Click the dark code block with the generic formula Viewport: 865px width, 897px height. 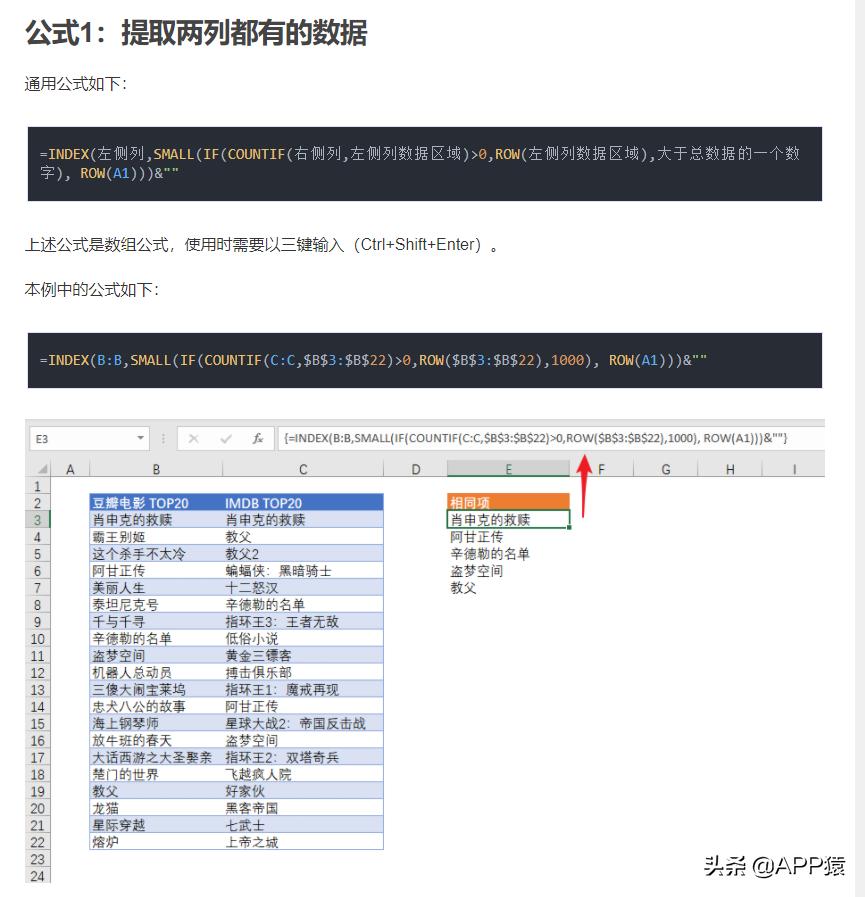[x=432, y=164]
